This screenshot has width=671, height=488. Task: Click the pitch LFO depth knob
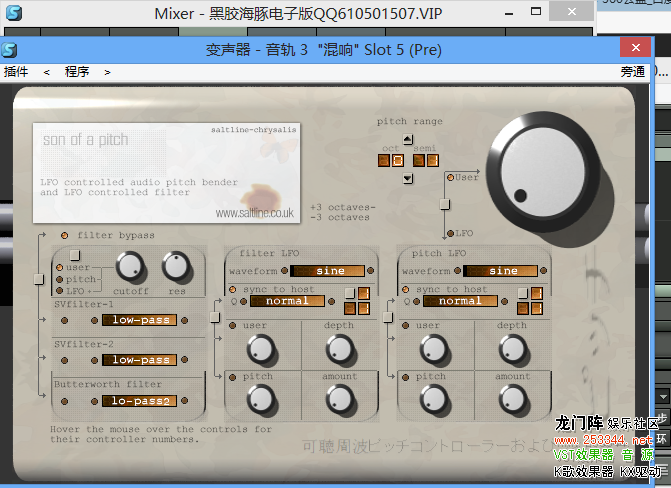point(513,349)
